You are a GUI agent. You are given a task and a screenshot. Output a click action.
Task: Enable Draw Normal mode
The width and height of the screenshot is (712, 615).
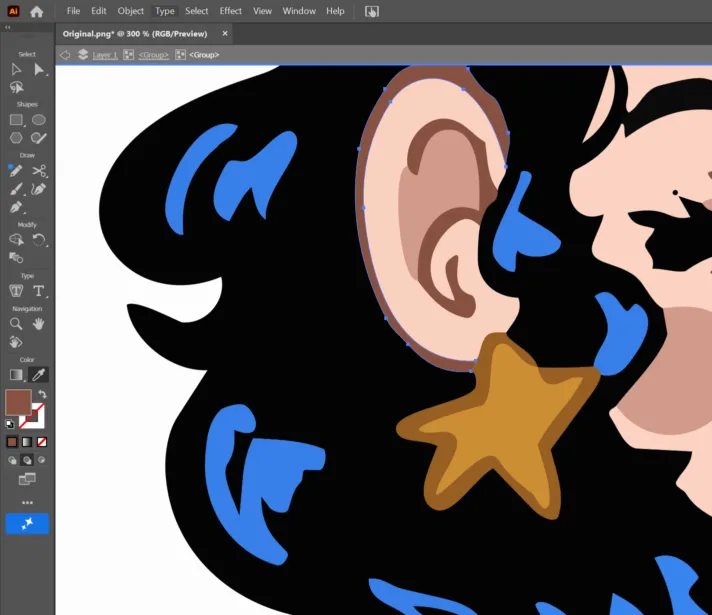click(x=12, y=460)
